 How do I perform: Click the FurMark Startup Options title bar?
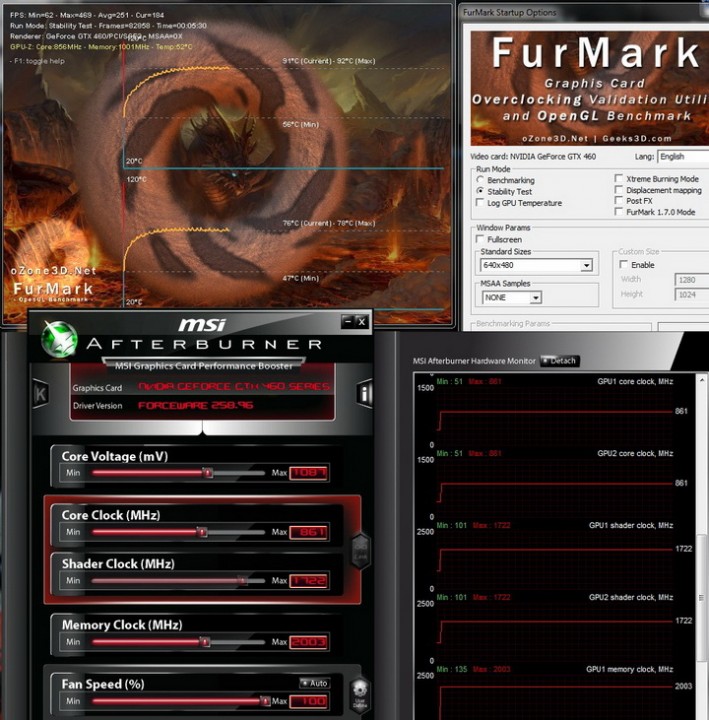(x=584, y=12)
